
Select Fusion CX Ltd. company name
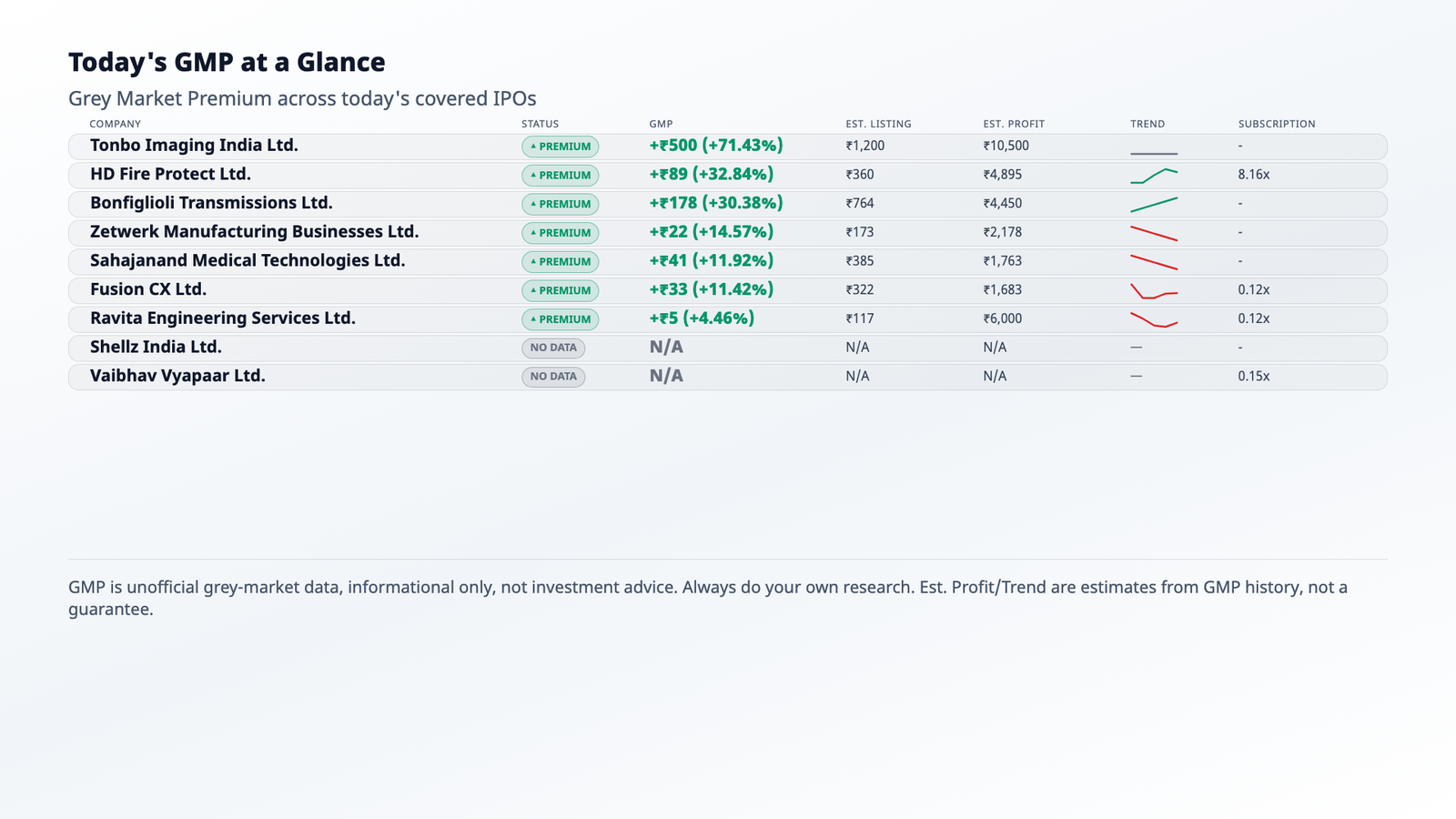coord(148,289)
